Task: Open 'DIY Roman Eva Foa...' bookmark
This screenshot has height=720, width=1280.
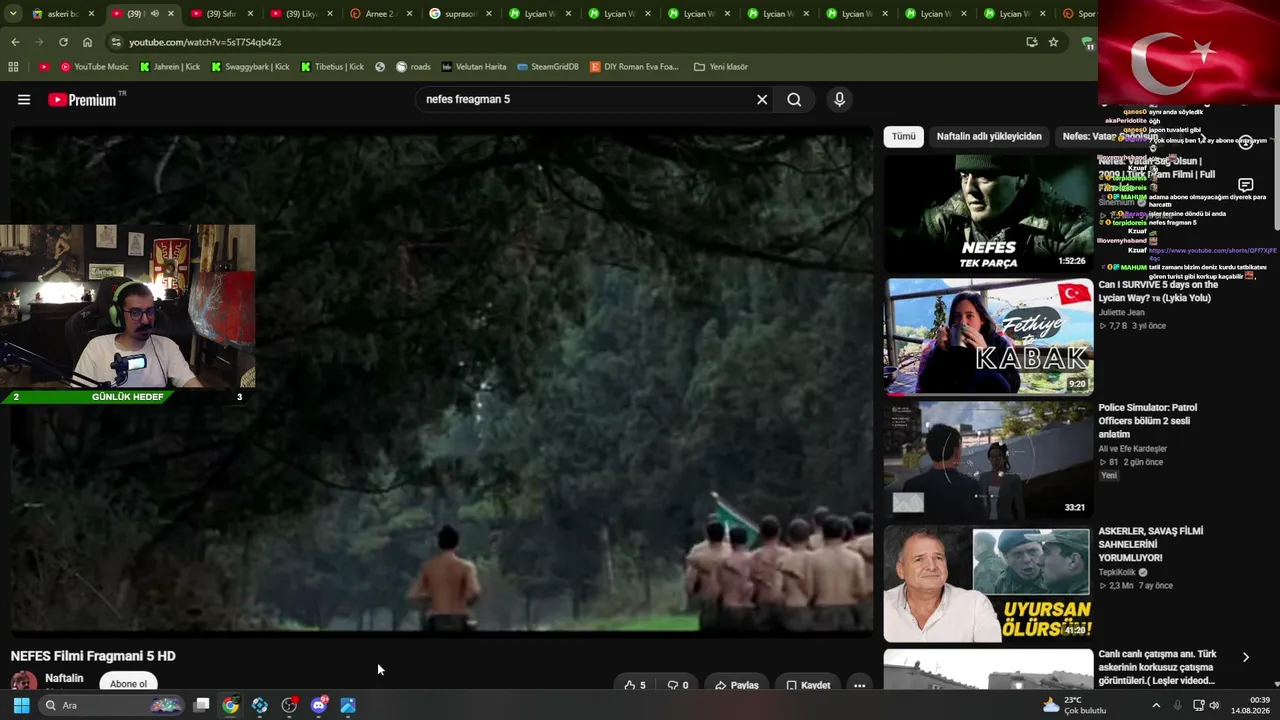Action: [634, 67]
